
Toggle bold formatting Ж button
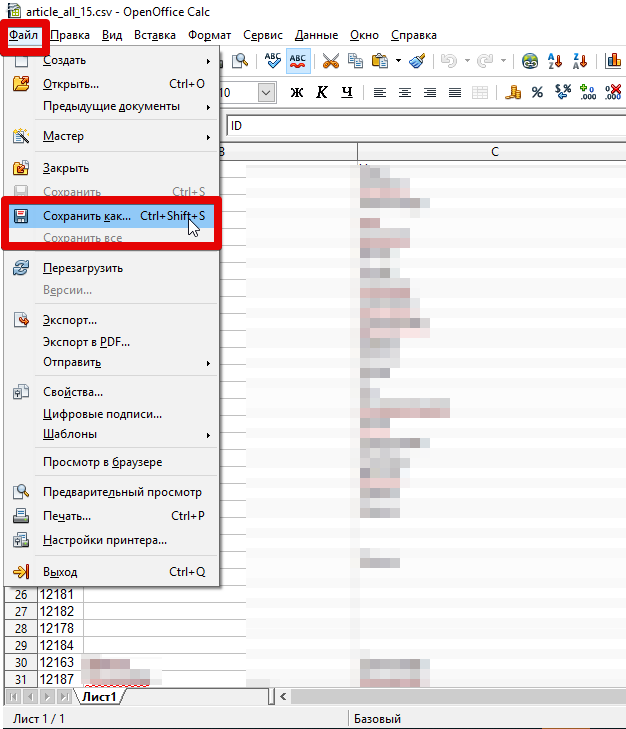[297, 93]
